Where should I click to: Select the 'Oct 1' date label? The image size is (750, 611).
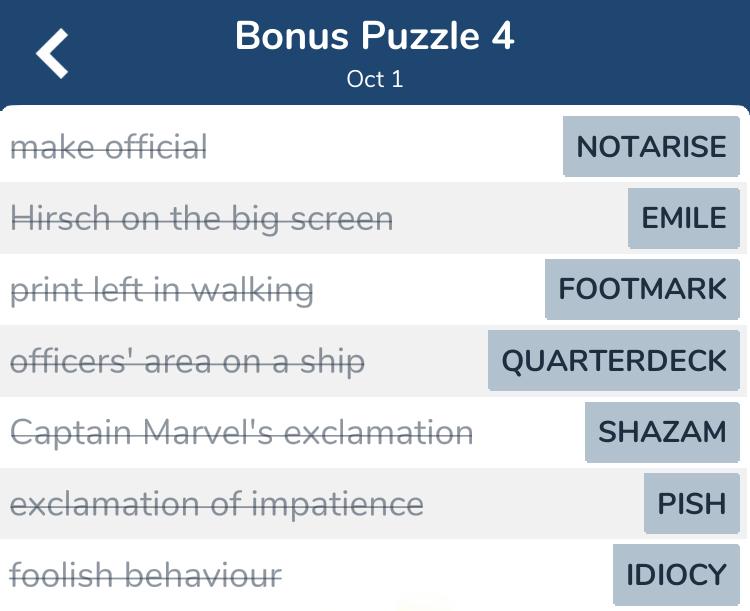coord(374,79)
